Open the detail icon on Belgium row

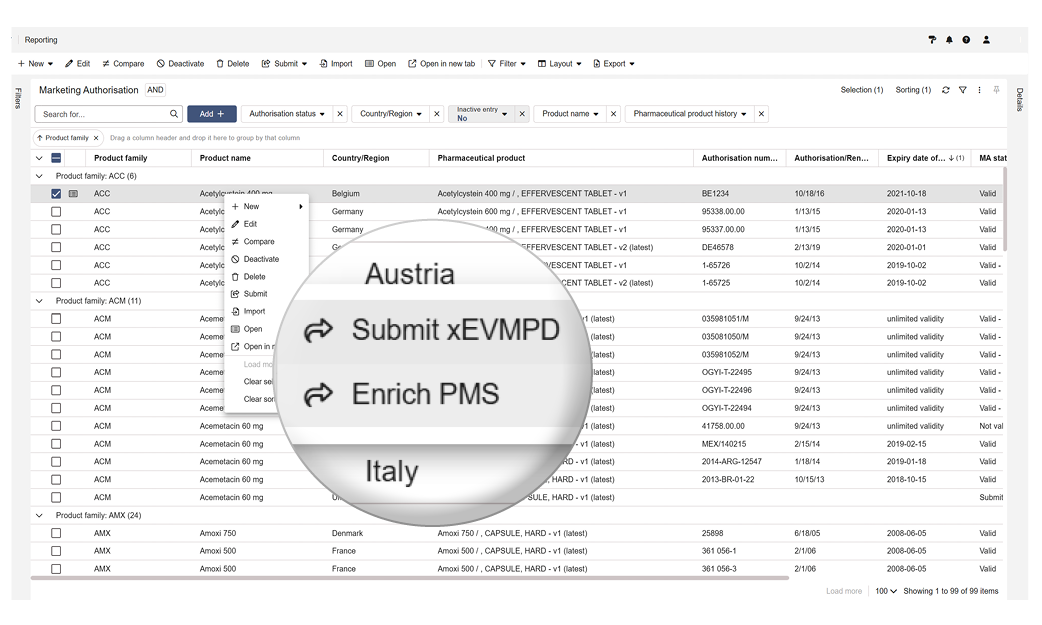[x=73, y=194]
